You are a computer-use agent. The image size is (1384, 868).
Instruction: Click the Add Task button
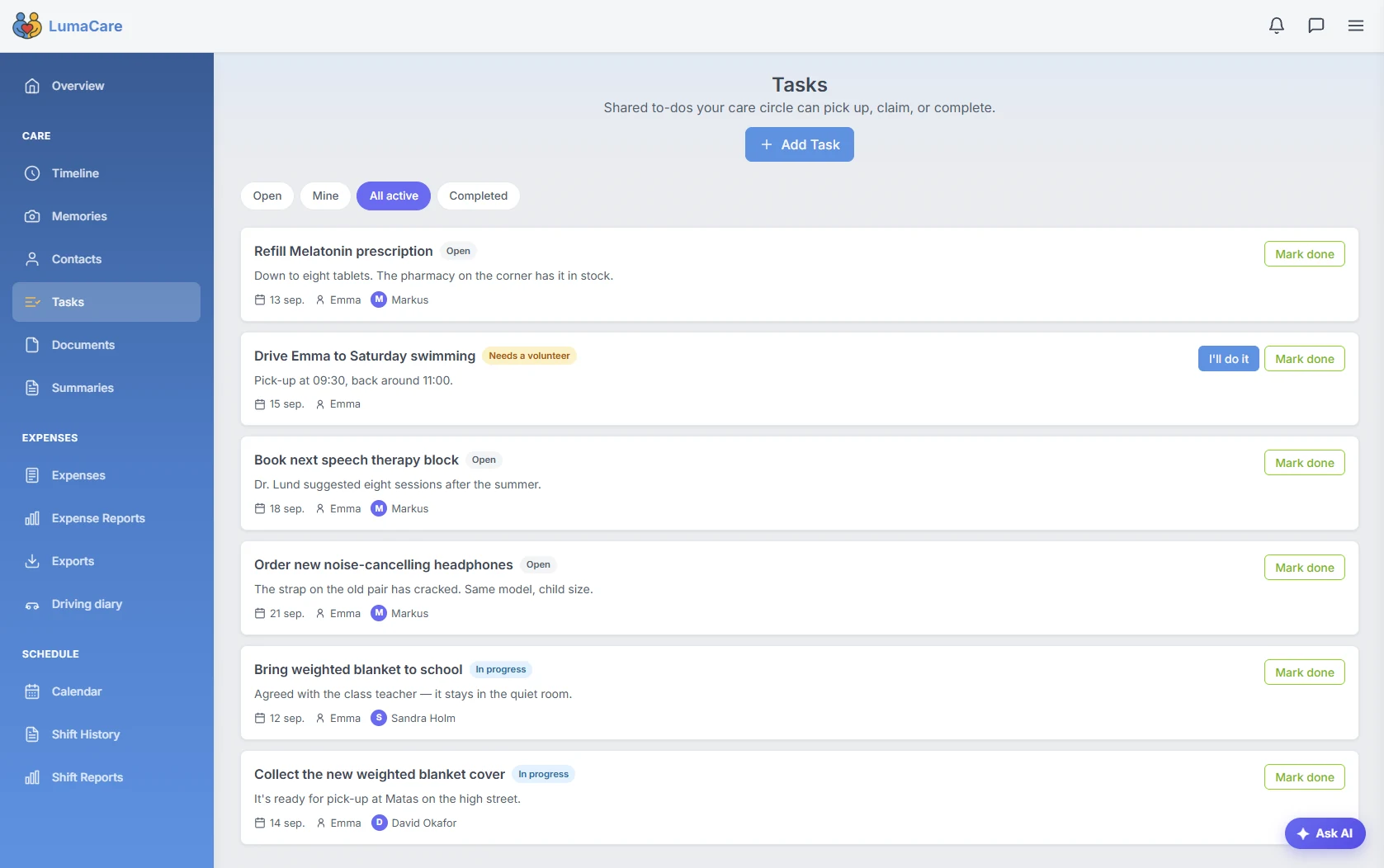tap(800, 144)
